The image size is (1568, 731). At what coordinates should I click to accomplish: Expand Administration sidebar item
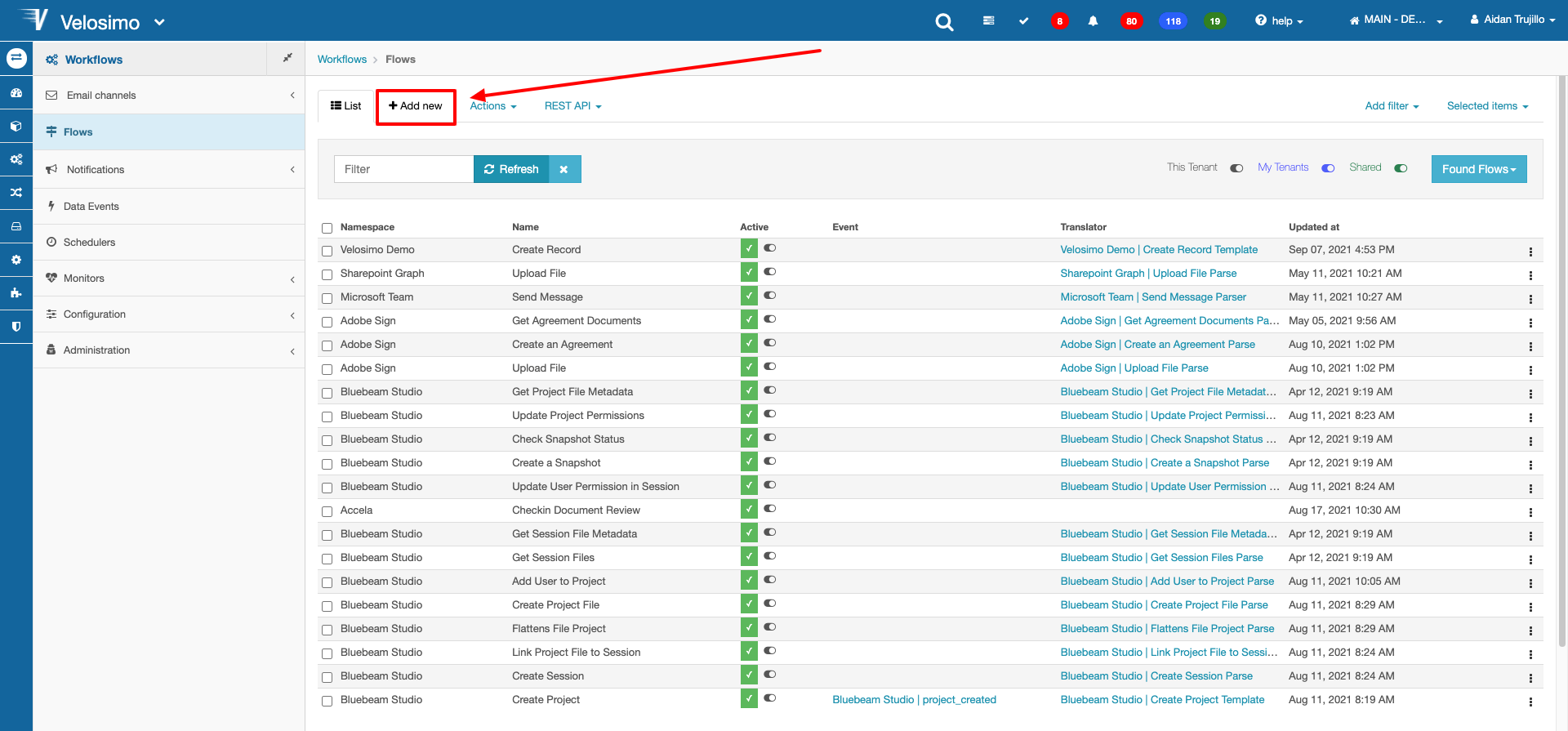[x=169, y=350]
